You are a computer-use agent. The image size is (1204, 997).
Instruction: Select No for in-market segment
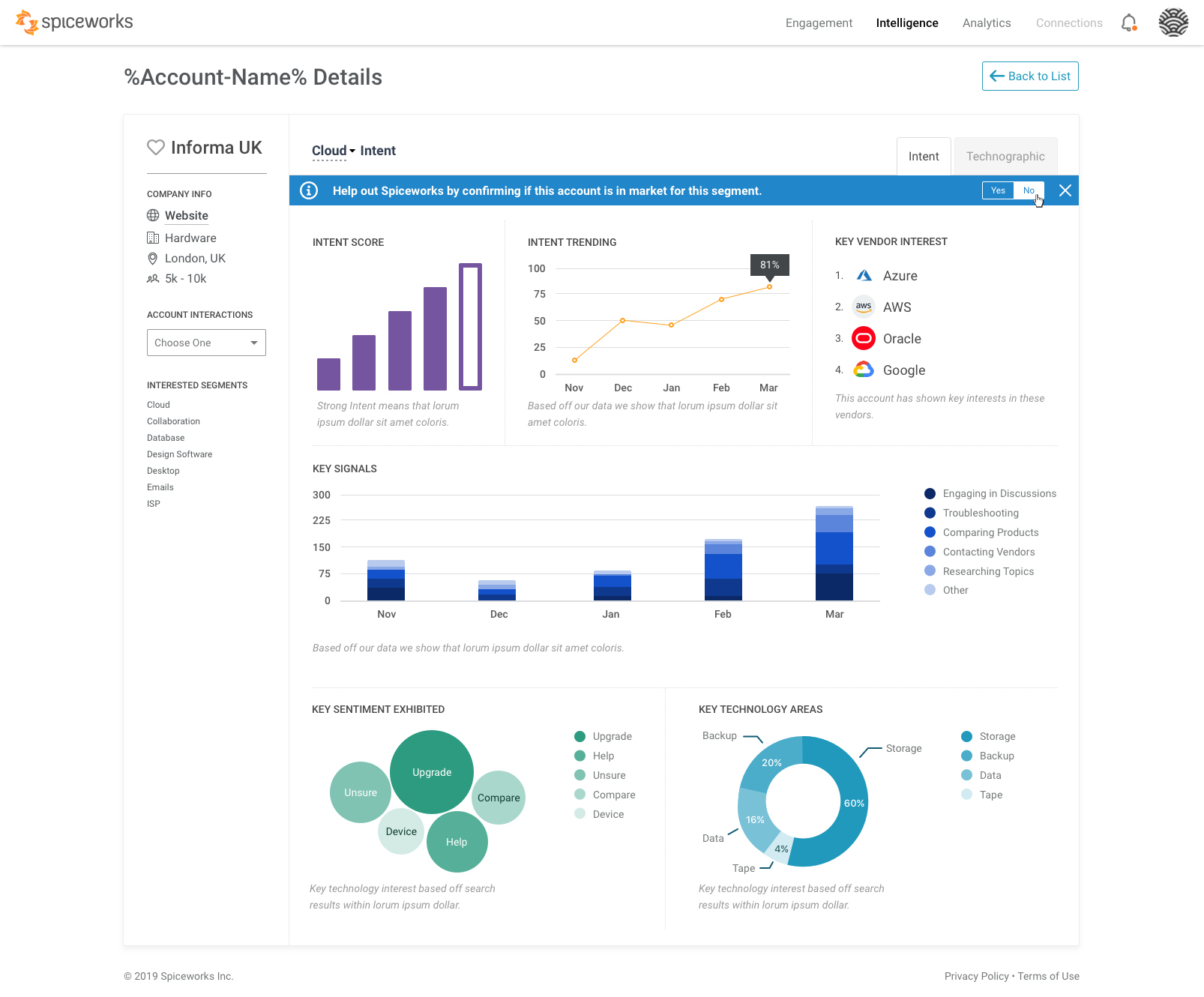point(1029,190)
